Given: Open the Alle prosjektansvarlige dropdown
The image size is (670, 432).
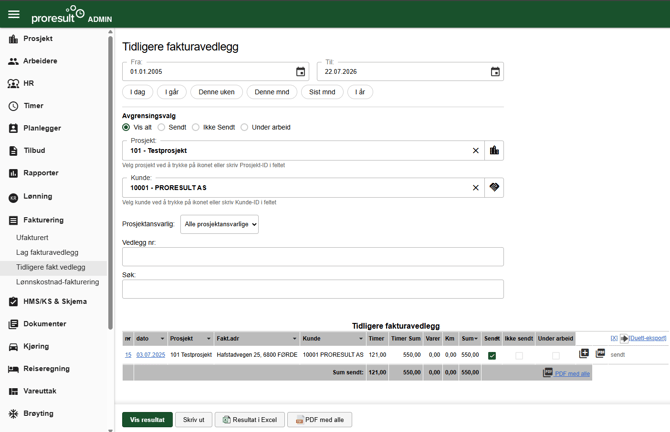Looking at the screenshot, I should (220, 224).
